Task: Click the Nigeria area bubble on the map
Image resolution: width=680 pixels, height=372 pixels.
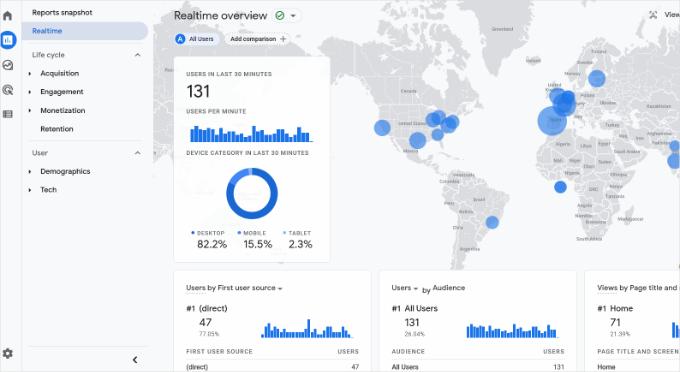Action: [560, 187]
